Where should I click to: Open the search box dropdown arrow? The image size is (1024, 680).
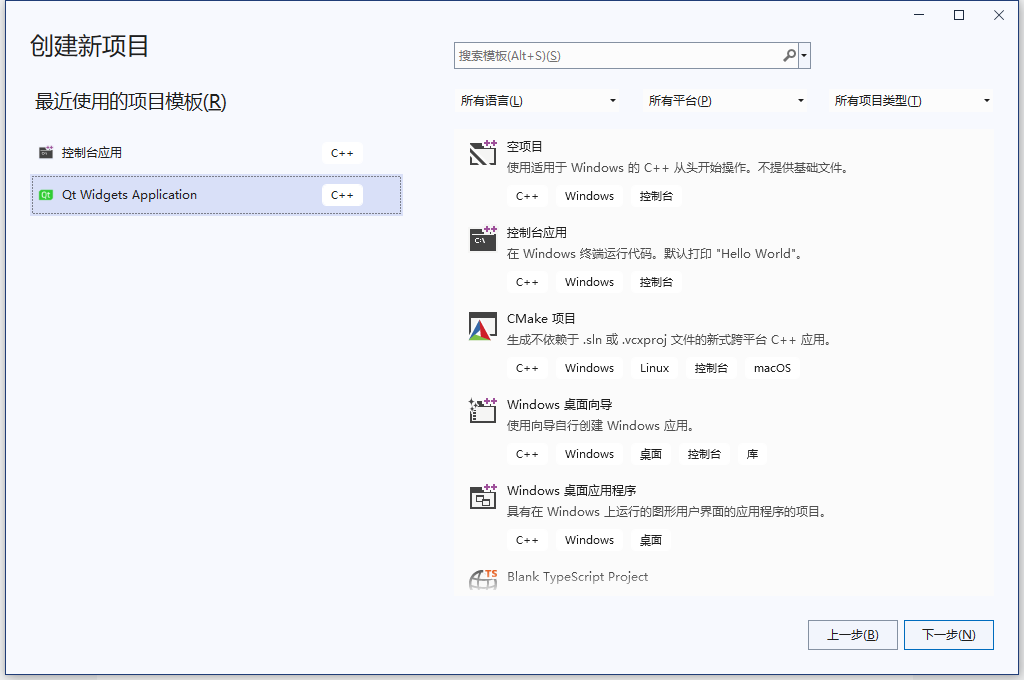click(x=805, y=56)
